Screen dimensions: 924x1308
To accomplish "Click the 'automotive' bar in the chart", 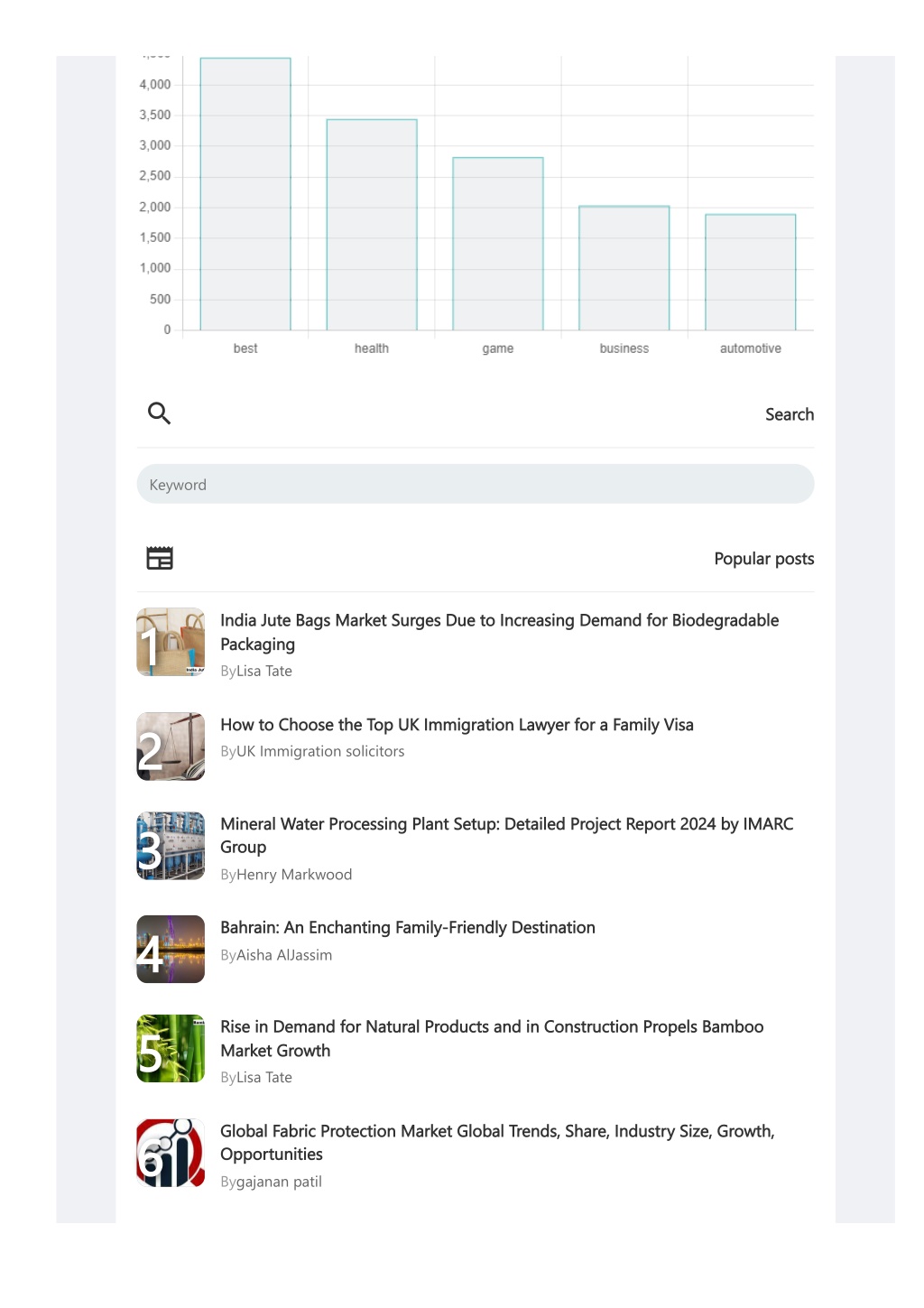I will tap(751, 272).
